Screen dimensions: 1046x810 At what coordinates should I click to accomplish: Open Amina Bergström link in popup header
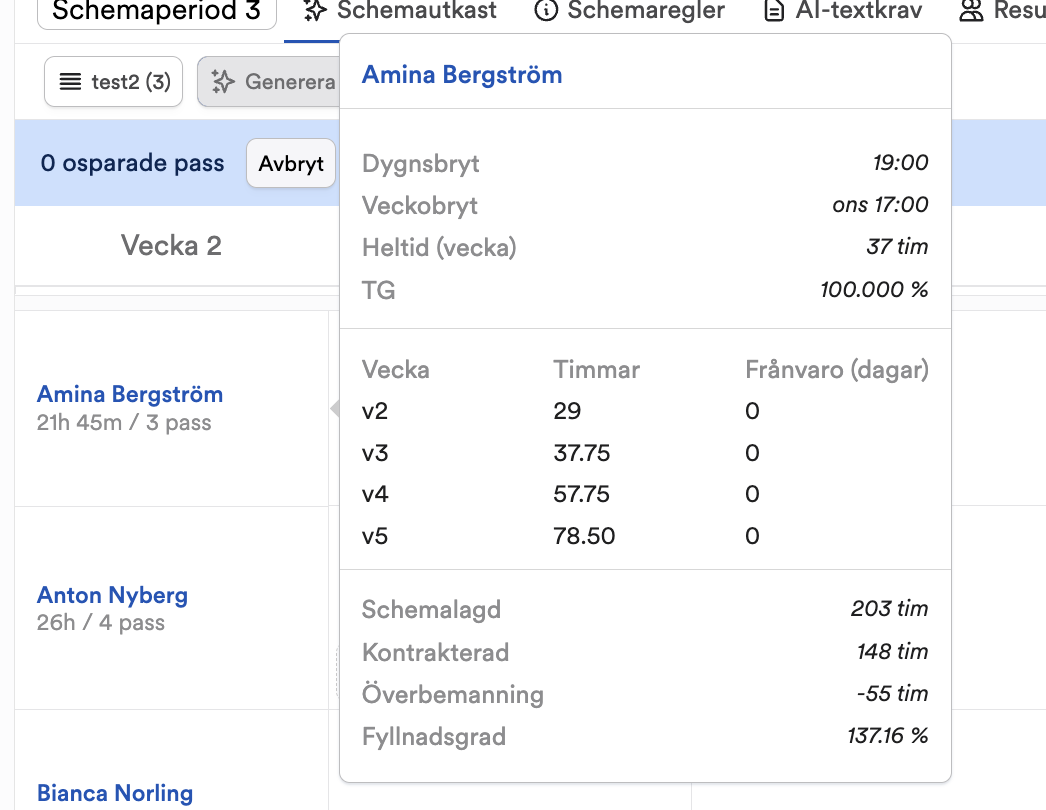[462, 75]
